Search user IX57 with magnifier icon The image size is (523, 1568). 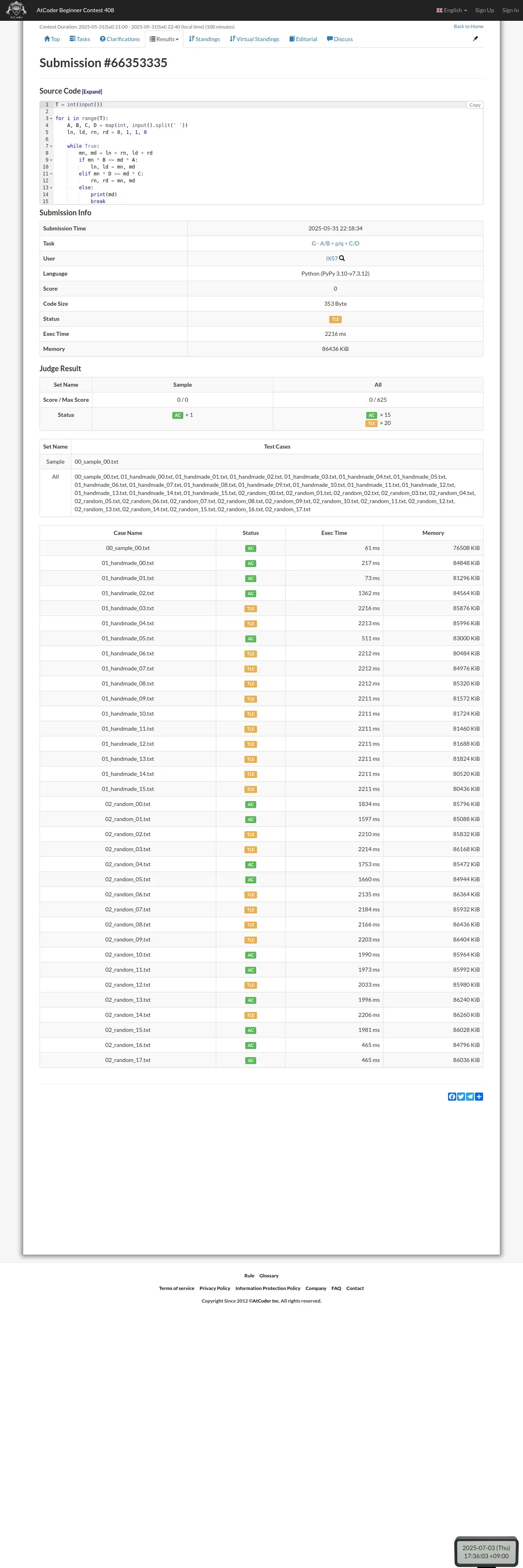342,258
